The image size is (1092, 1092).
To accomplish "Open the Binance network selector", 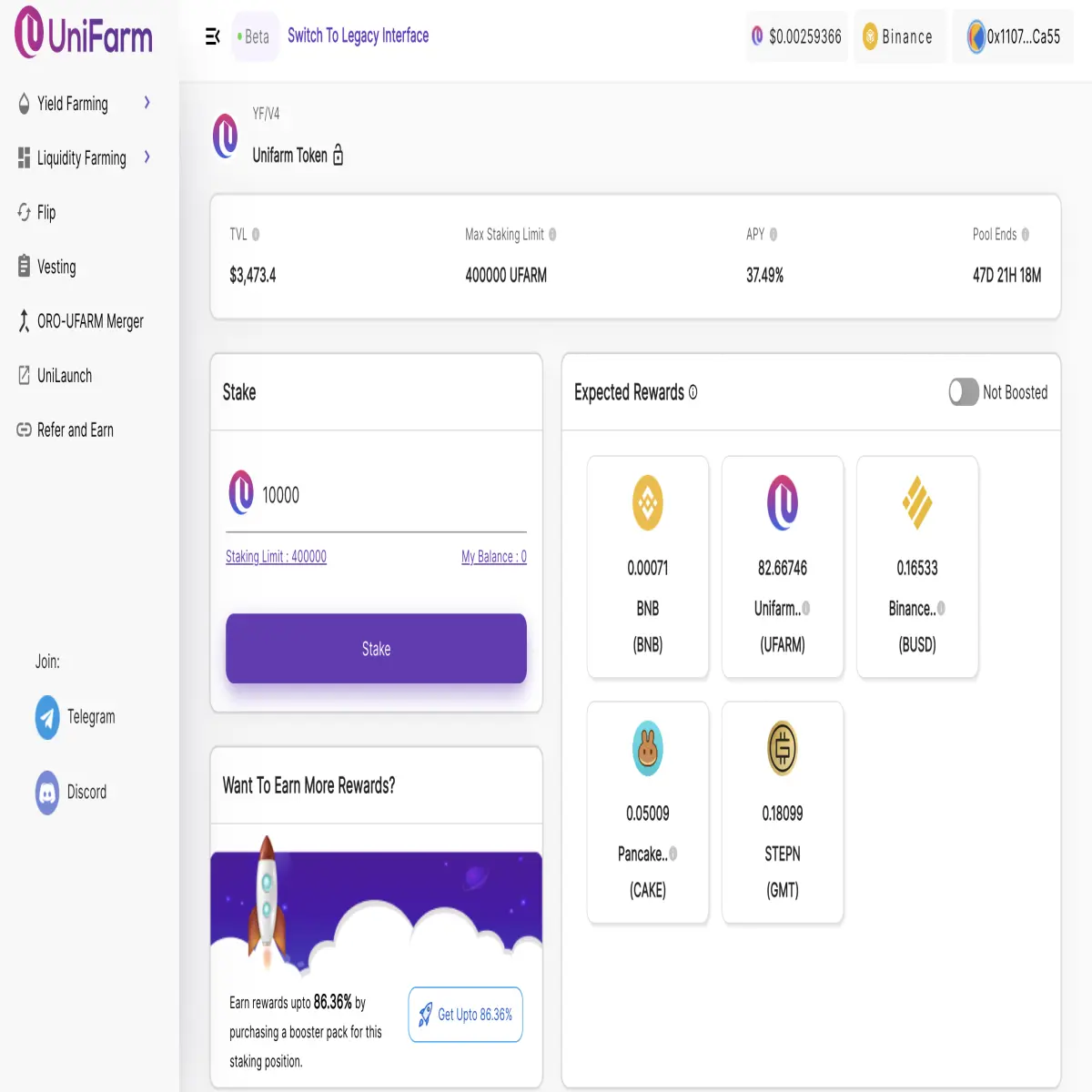I will [900, 36].
